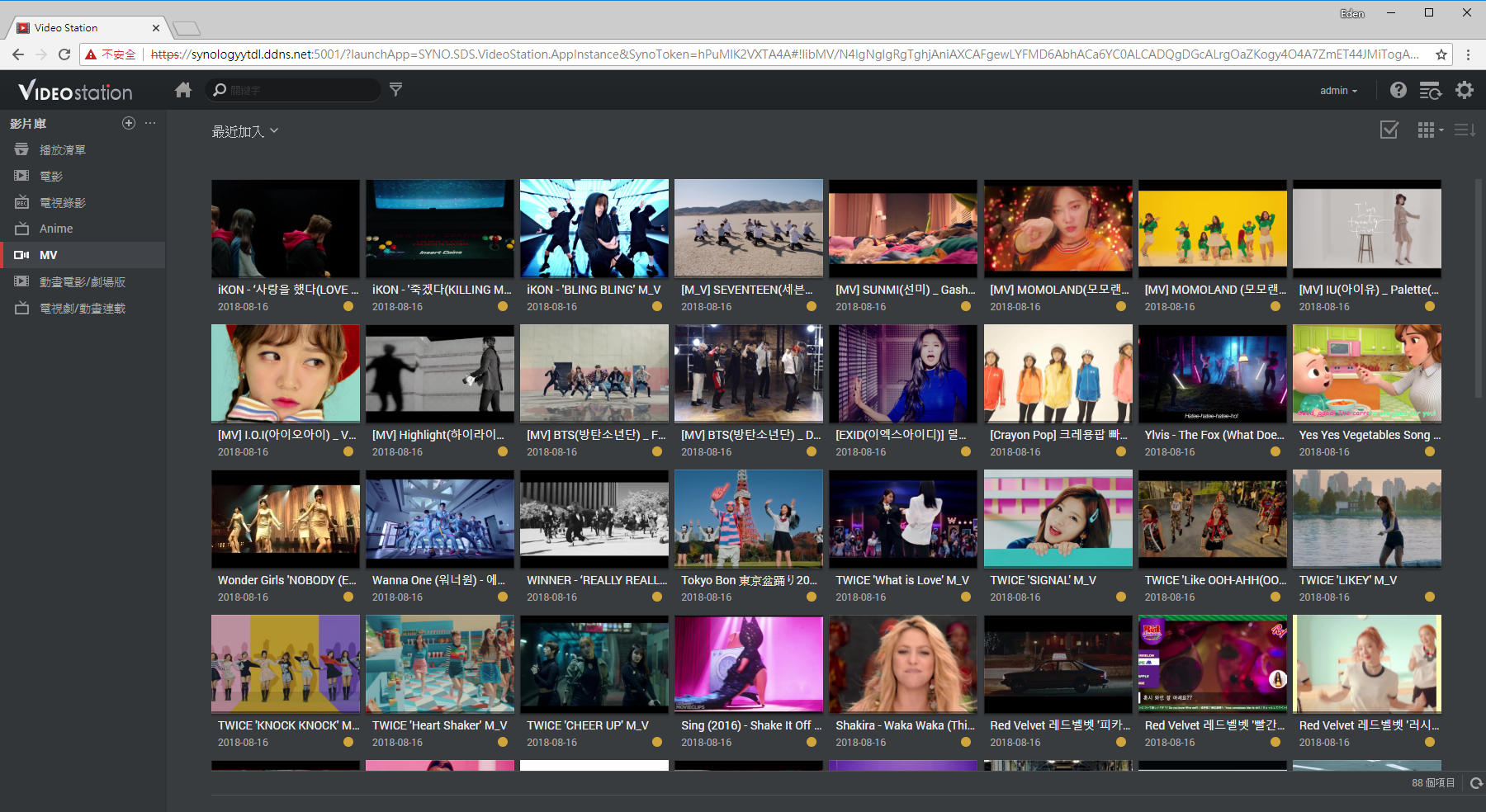Toggle multi-select mode checkbox icon
The width and height of the screenshot is (1486, 812).
[1389, 130]
